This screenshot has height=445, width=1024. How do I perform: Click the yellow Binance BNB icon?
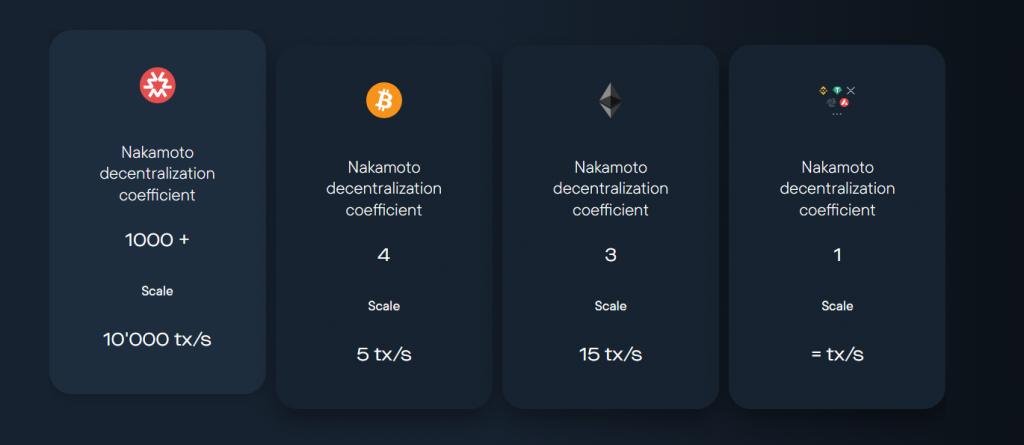[x=824, y=90]
